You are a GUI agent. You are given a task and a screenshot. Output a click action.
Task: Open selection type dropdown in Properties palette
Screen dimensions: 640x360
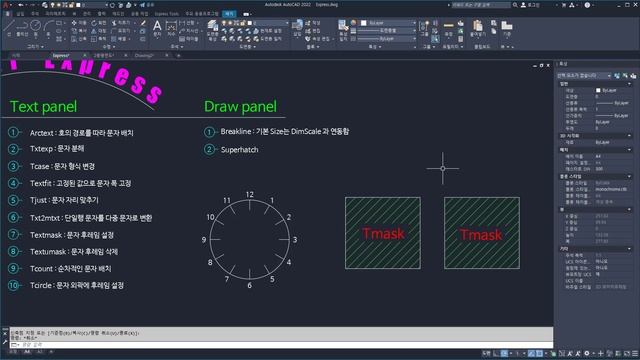584,76
